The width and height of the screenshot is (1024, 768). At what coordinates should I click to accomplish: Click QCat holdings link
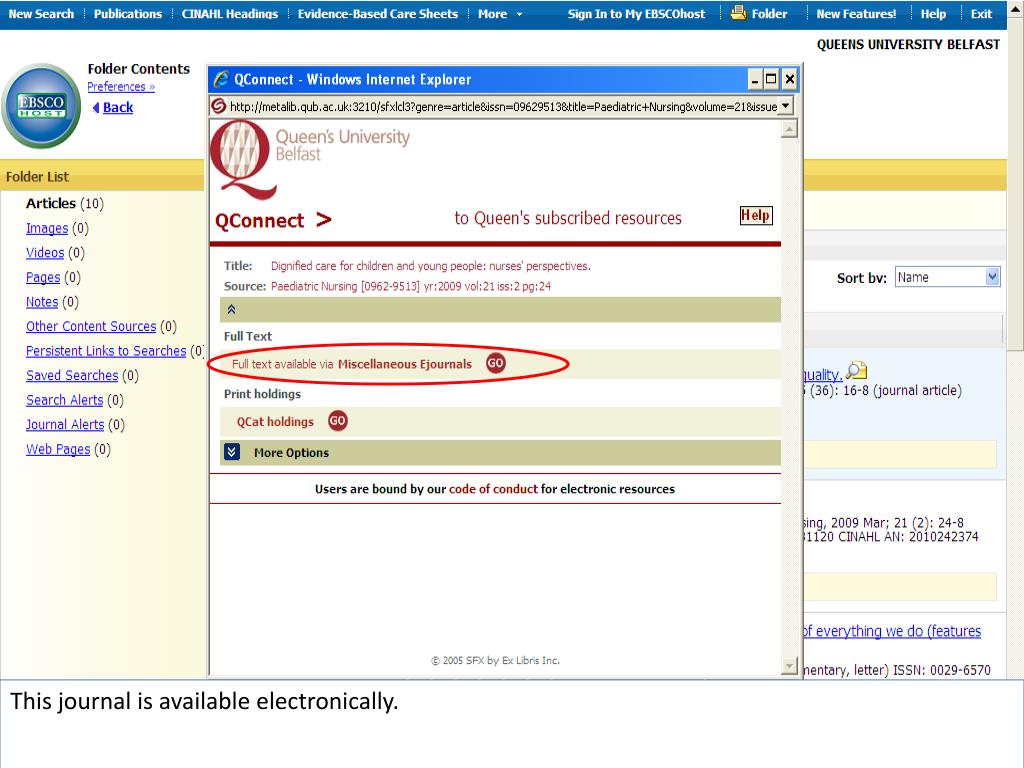pos(275,422)
